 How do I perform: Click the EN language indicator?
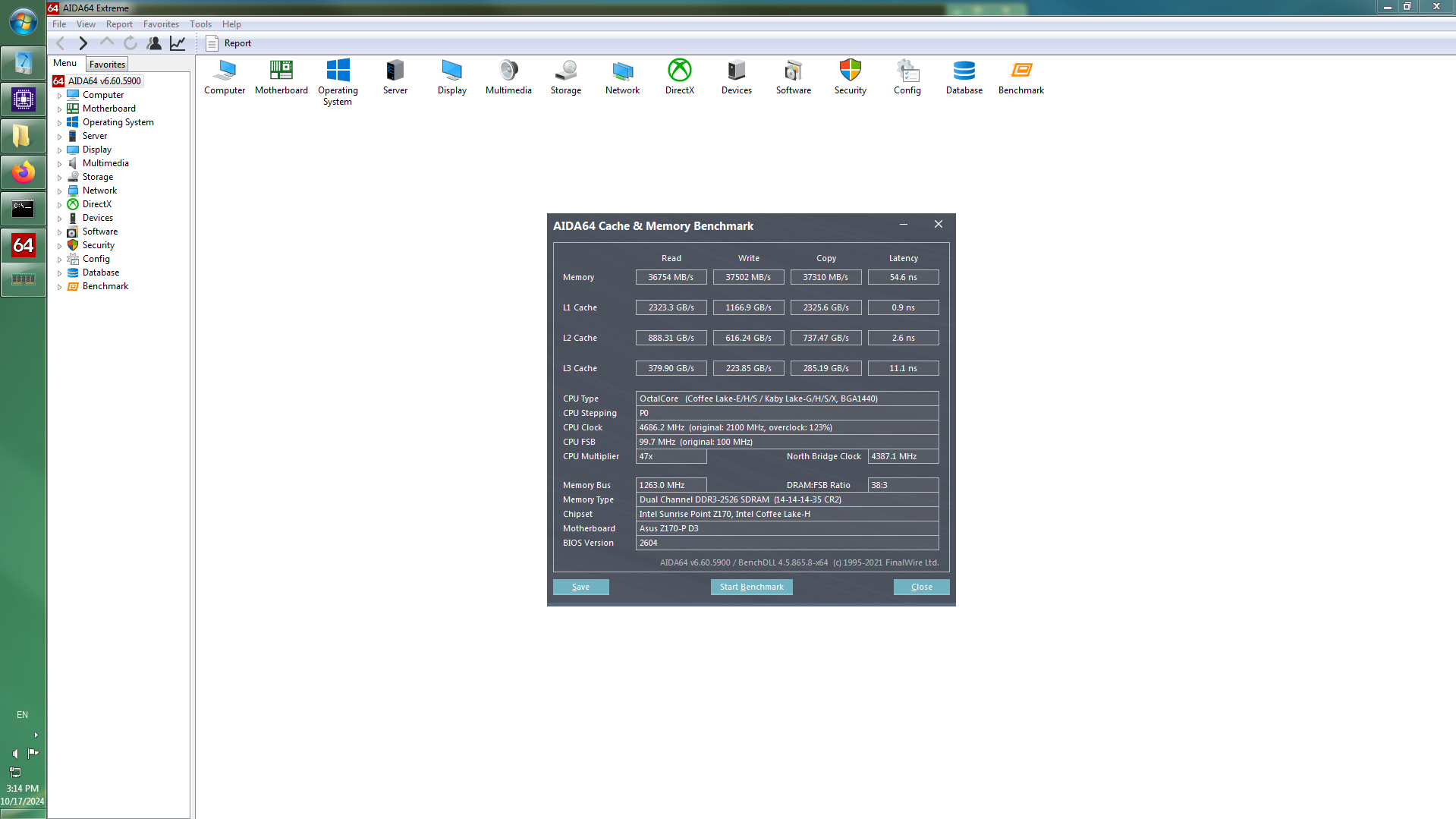click(x=23, y=715)
